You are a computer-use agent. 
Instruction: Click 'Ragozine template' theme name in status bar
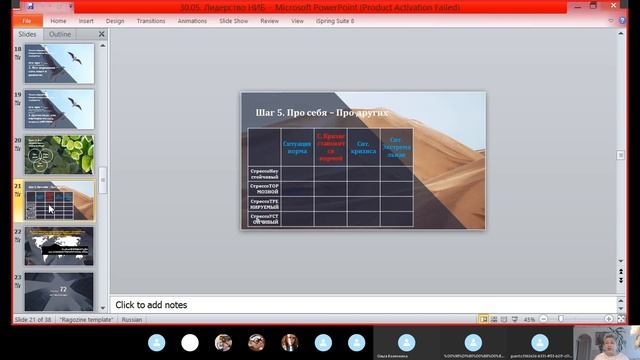[86, 320]
